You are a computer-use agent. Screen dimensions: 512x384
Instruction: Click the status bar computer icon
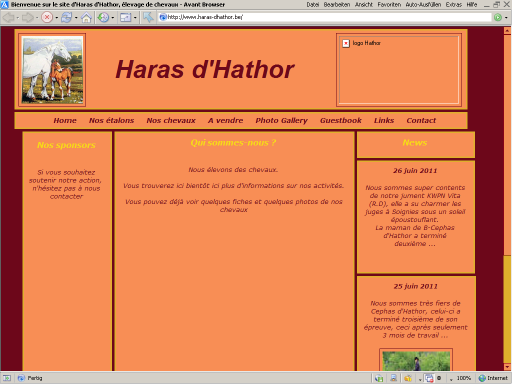(394, 378)
